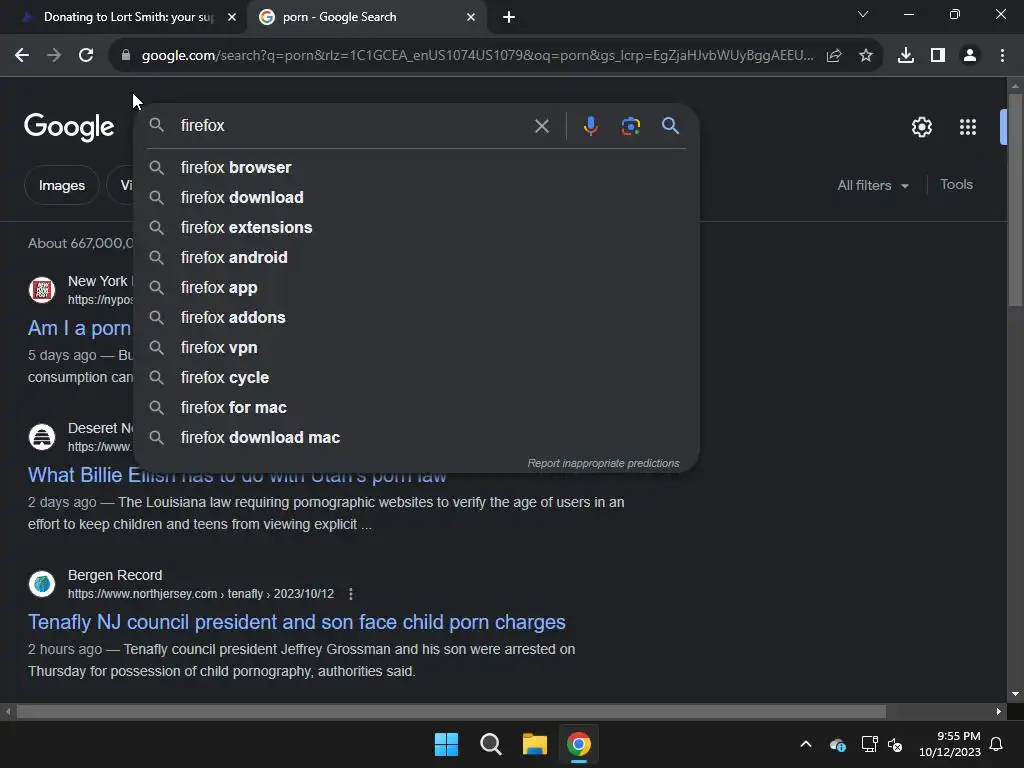Viewport: 1024px width, 768px height.
Task: Open the downloads panel
Action: pos(906,56)
